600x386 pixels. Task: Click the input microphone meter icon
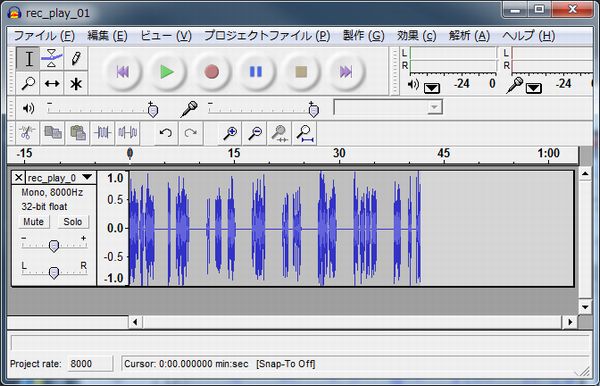click(x=515, y=85)
